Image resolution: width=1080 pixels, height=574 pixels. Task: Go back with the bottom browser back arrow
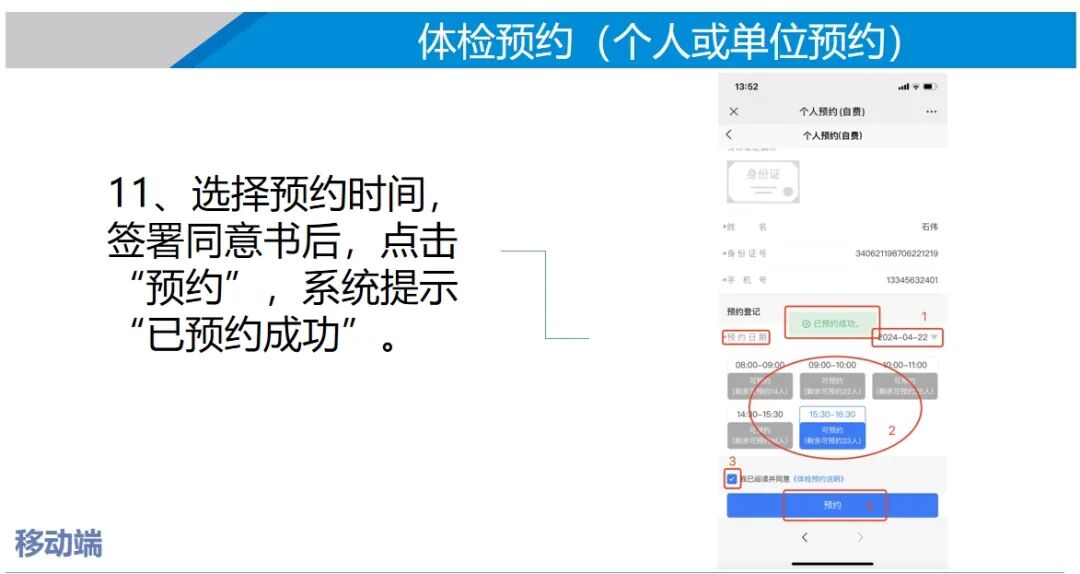point(804,537)
